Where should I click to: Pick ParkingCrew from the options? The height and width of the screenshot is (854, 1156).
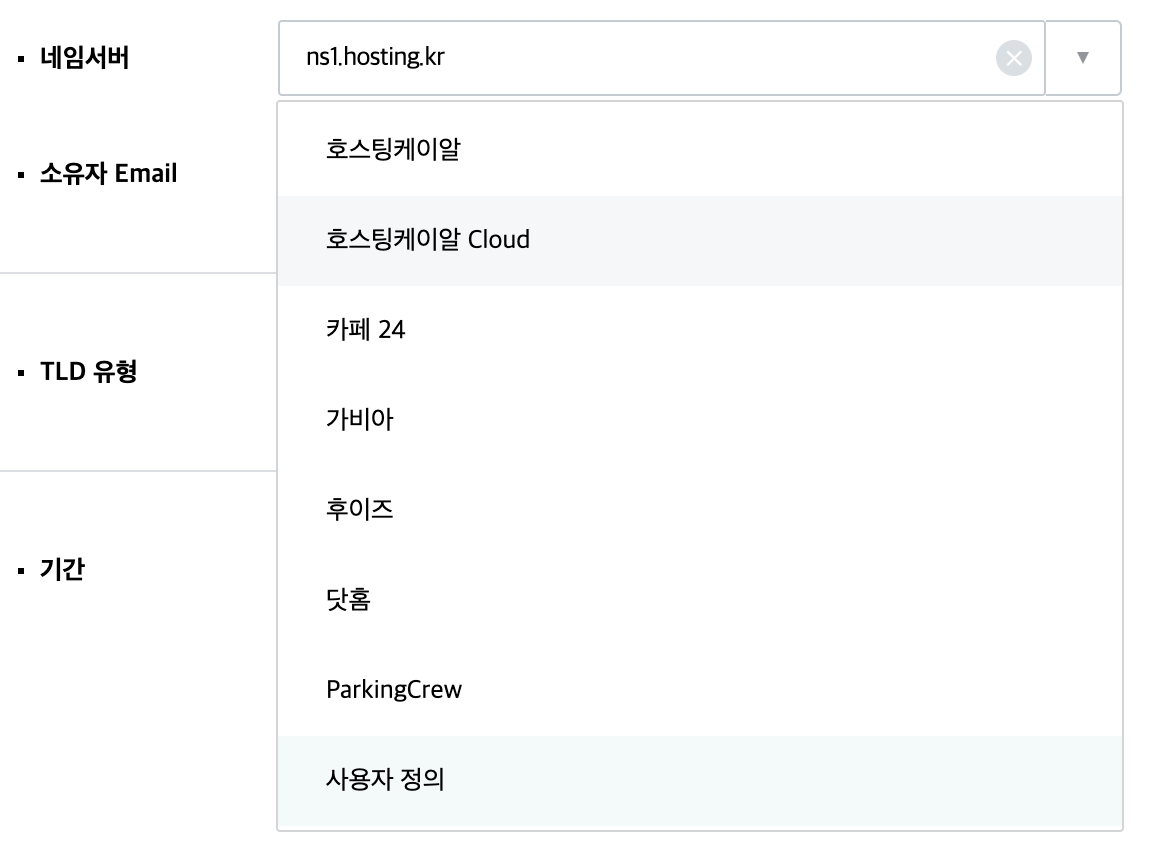pos(700,690)
